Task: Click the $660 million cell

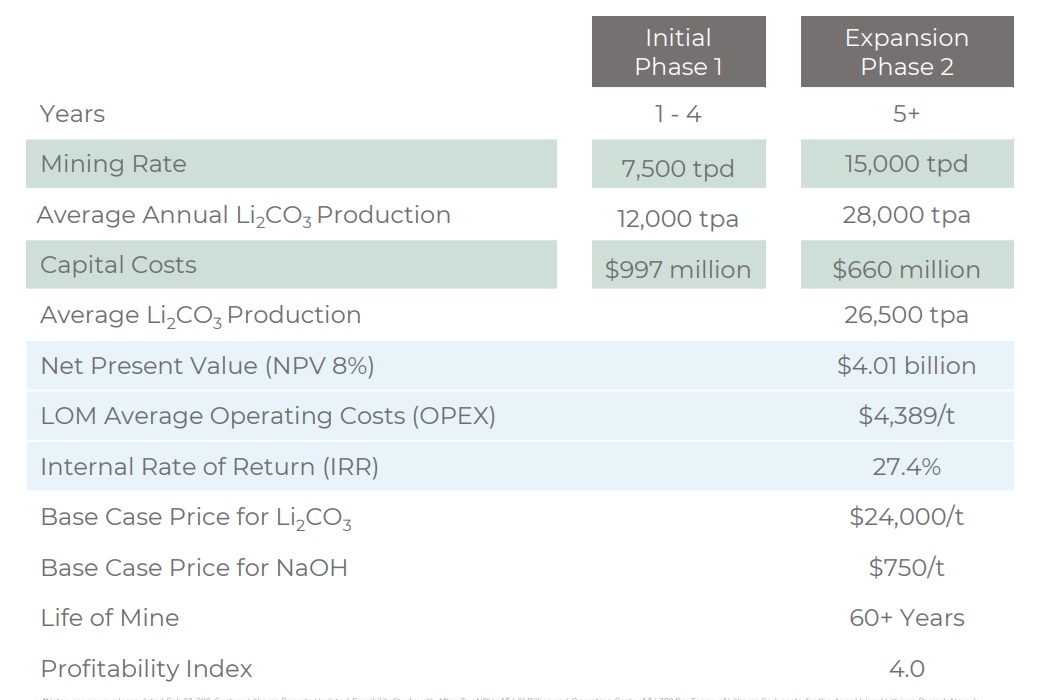Action: [x=906, y=269]
